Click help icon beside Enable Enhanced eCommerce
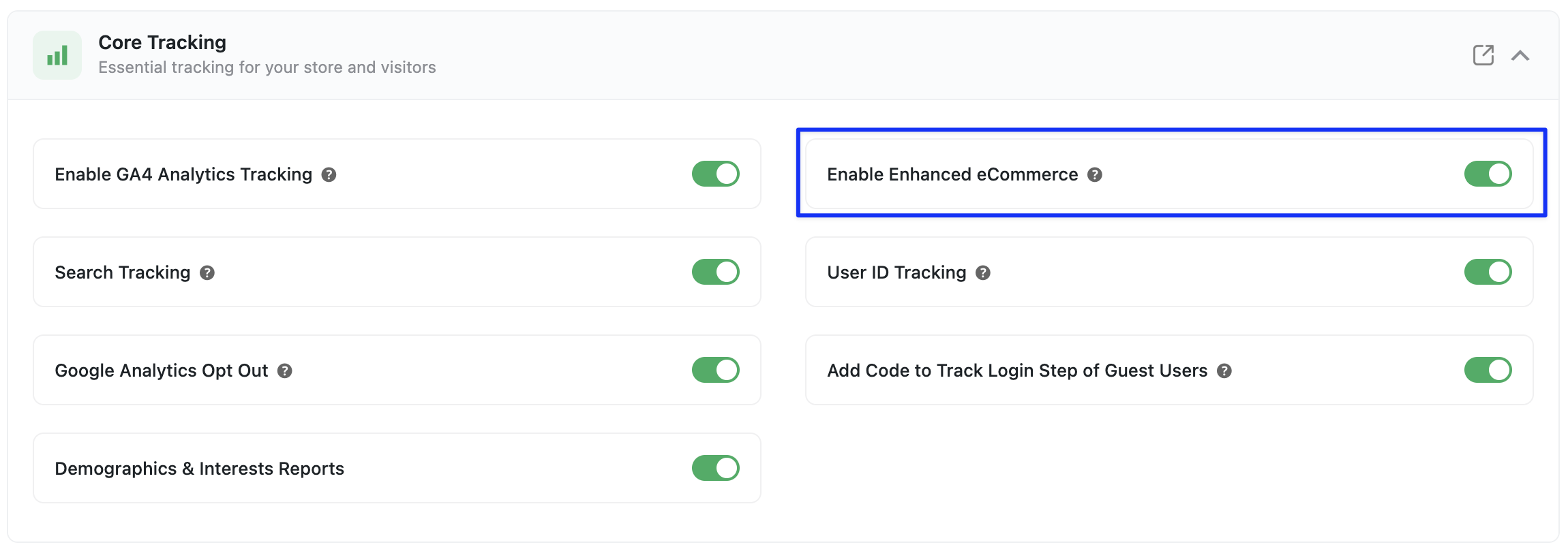The height and width of the screenshot is (549, 1568). point(1095,175)
